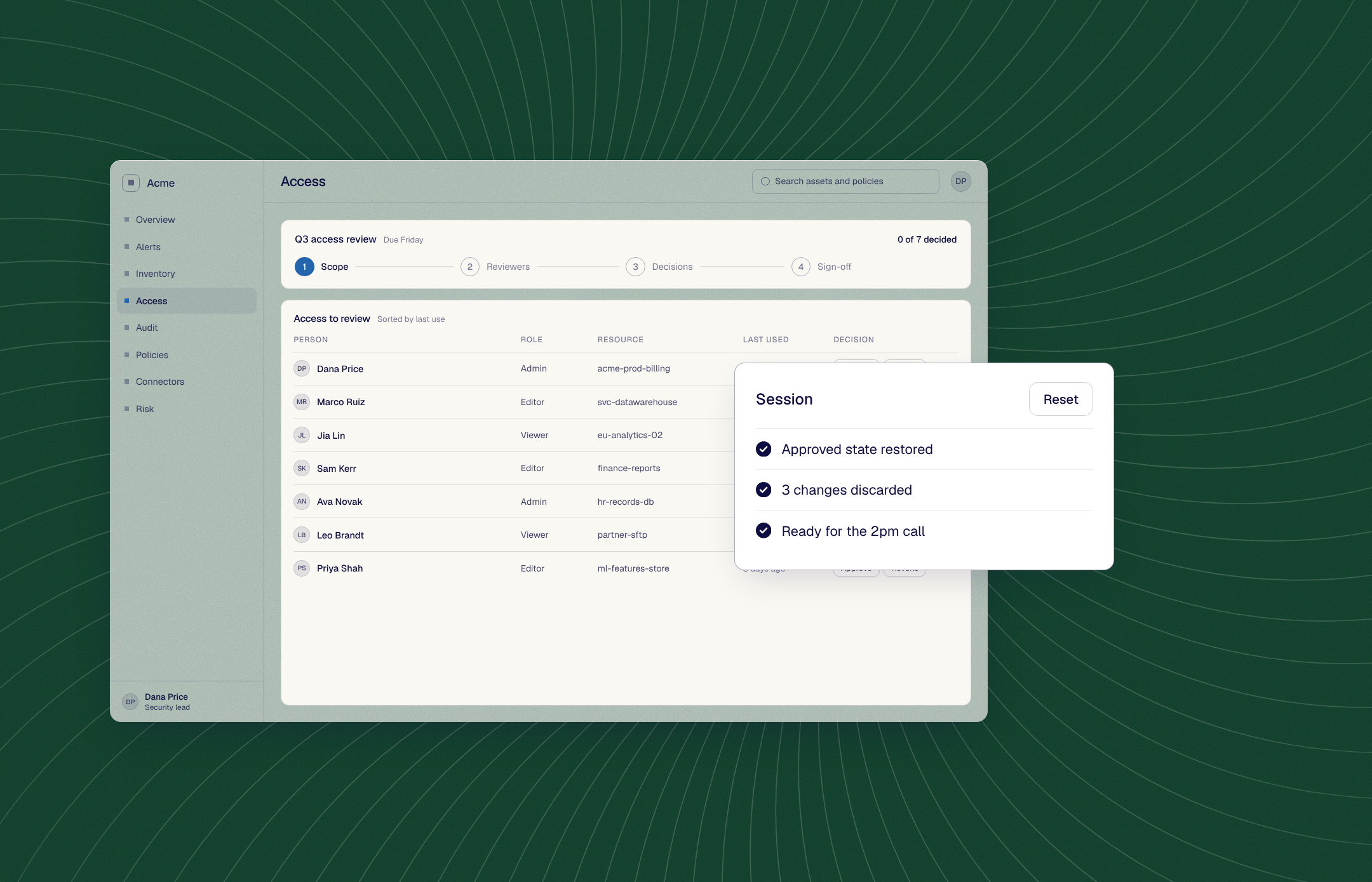Click the DECISION column header
The image size is (1372, 882).
pos(854,340)
